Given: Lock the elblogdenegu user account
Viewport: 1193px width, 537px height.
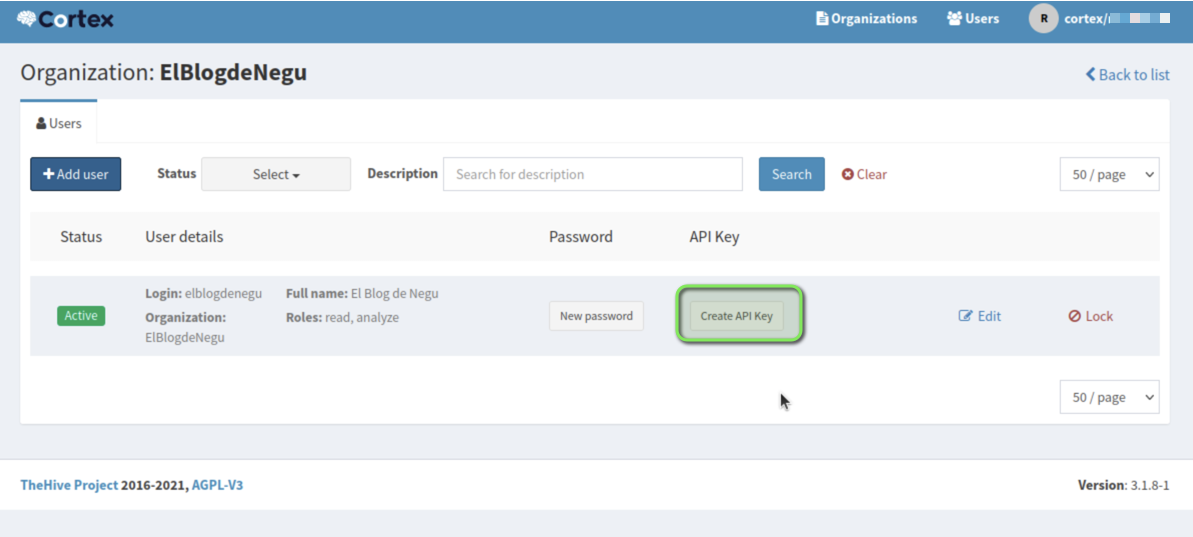Looking at the screenshot, I should tap(1090, 316).
